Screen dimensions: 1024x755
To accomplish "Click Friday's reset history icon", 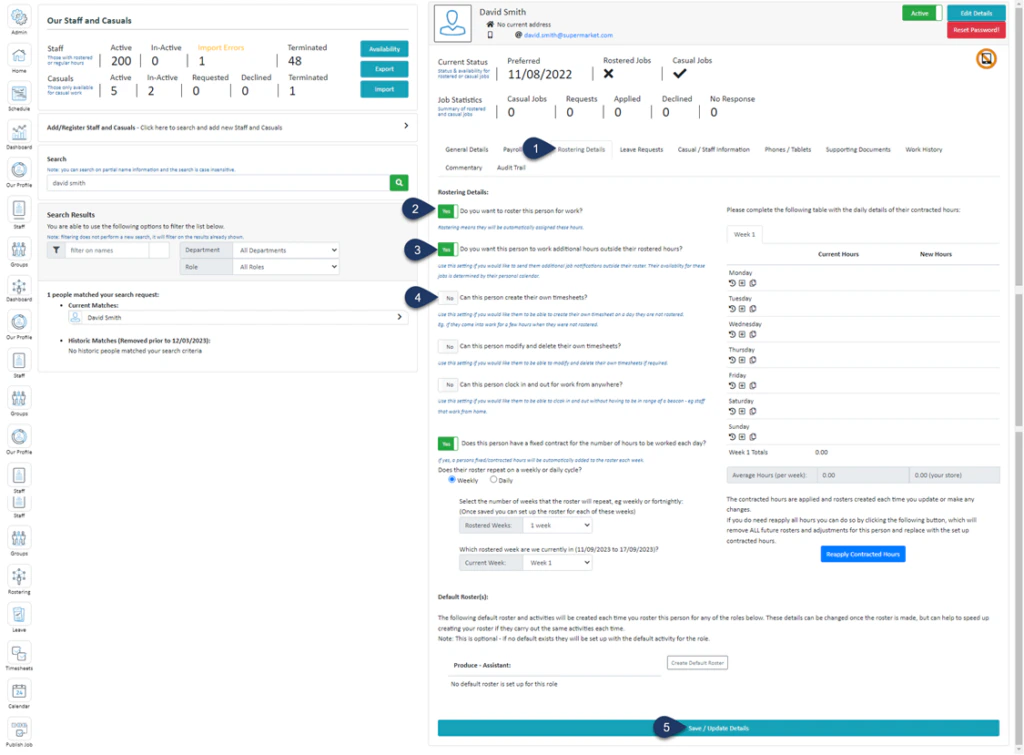I will click(732, 385).
